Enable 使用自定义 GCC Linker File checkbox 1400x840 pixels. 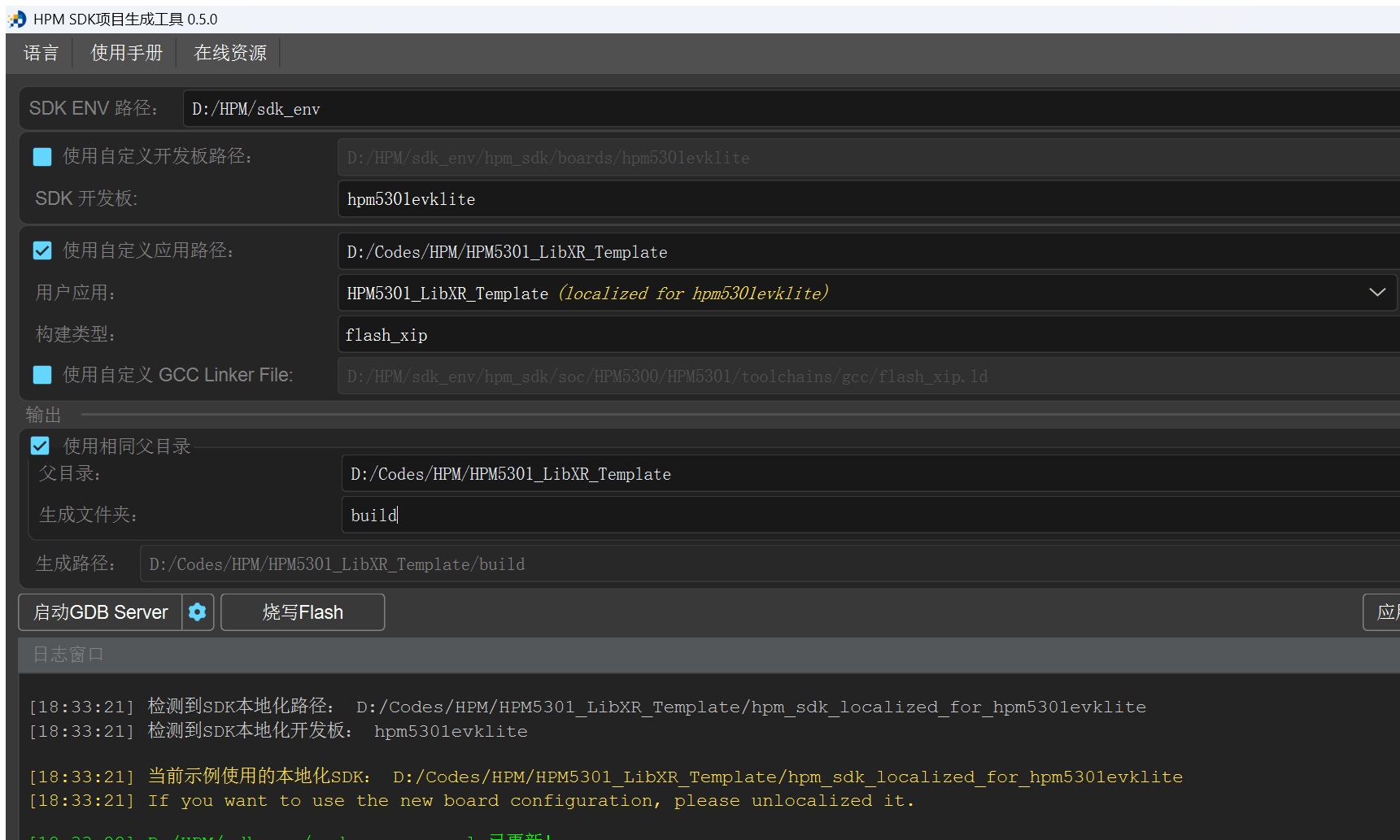[41, 375]
